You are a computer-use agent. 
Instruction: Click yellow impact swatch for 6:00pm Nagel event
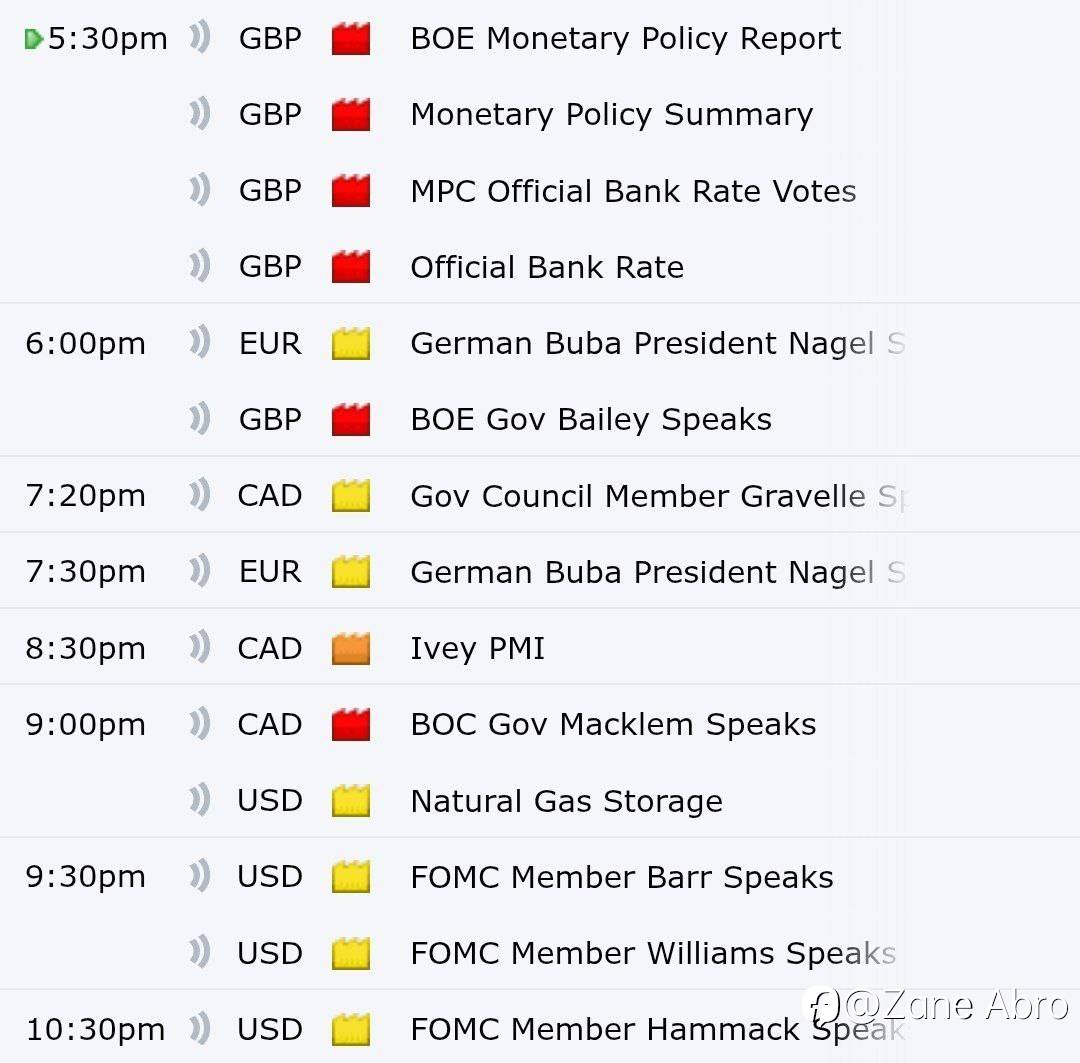(351, 344)
